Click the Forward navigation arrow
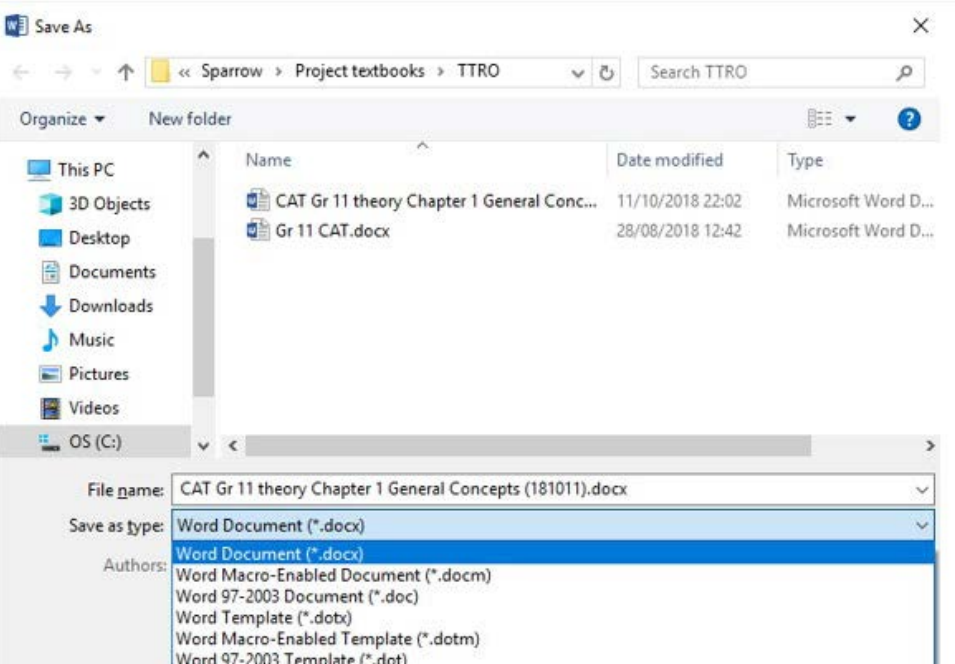Viewport: 955px width, 664px height. coord(63,72)
